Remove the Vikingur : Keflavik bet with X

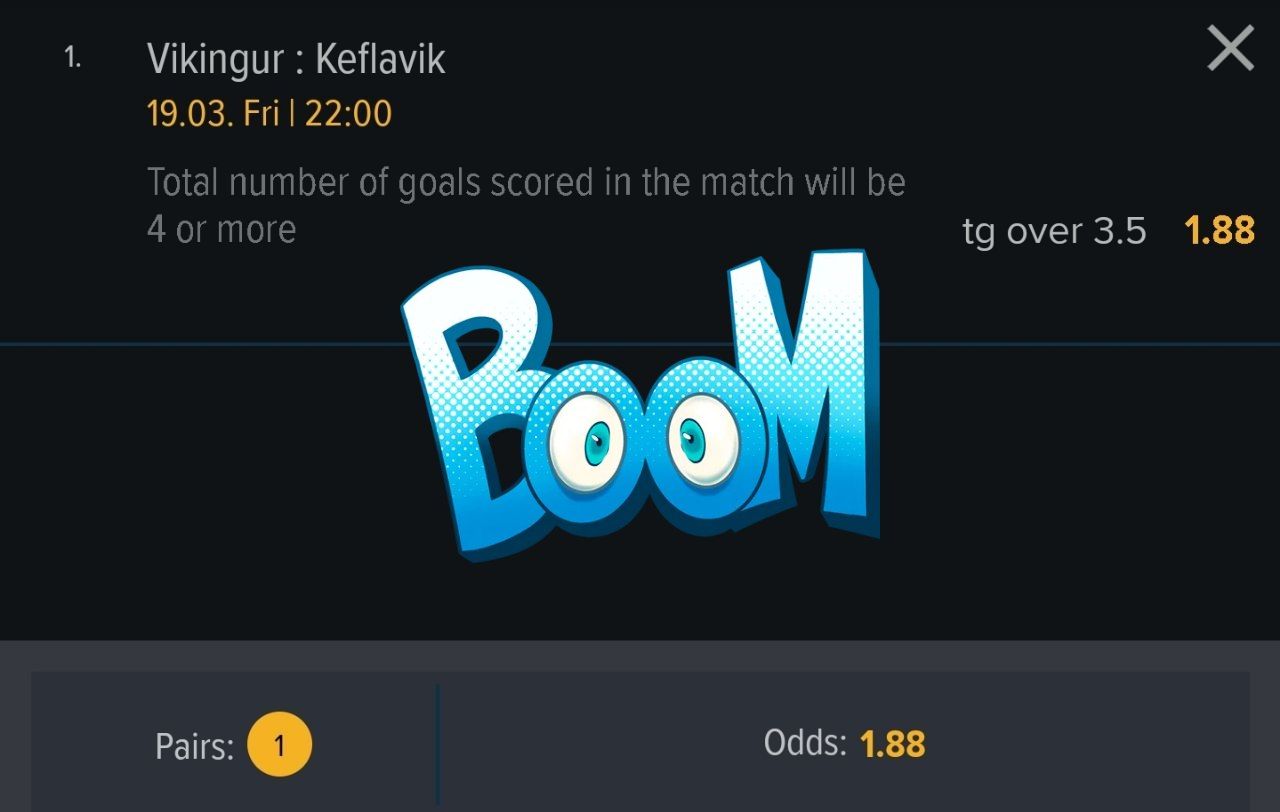point(1230,48)
